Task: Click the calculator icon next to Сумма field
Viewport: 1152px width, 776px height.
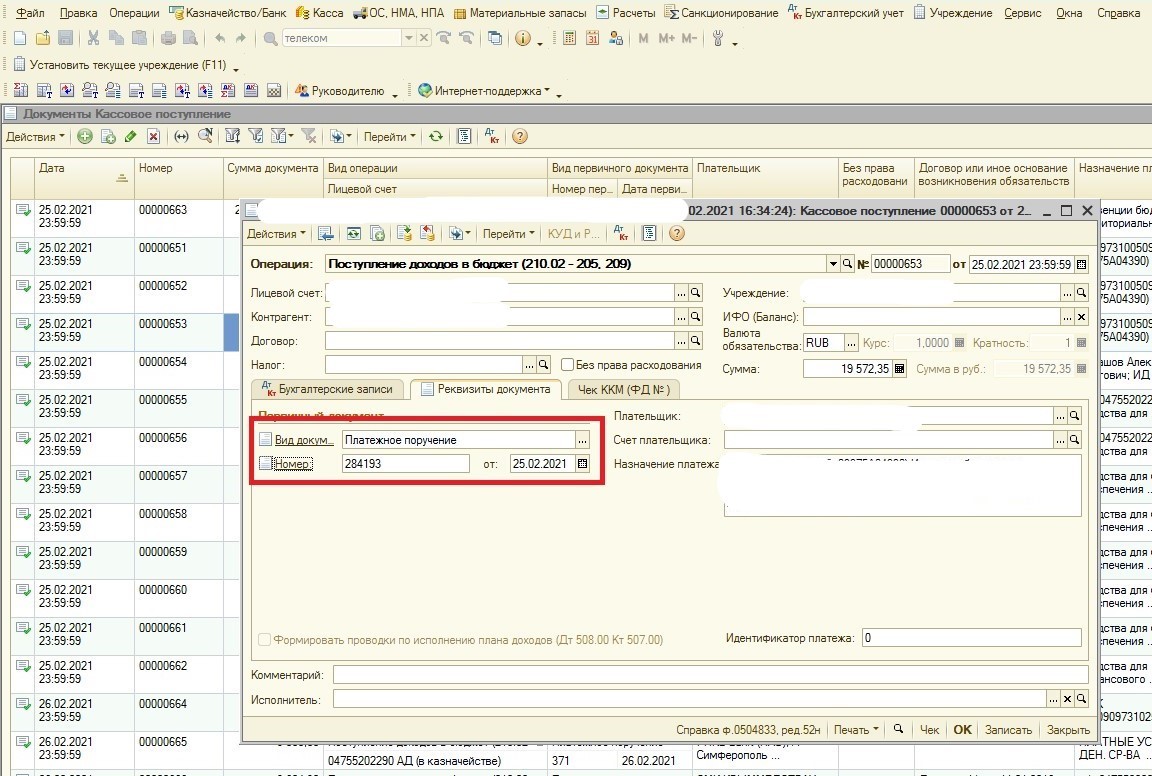Action: click(899, 369)
